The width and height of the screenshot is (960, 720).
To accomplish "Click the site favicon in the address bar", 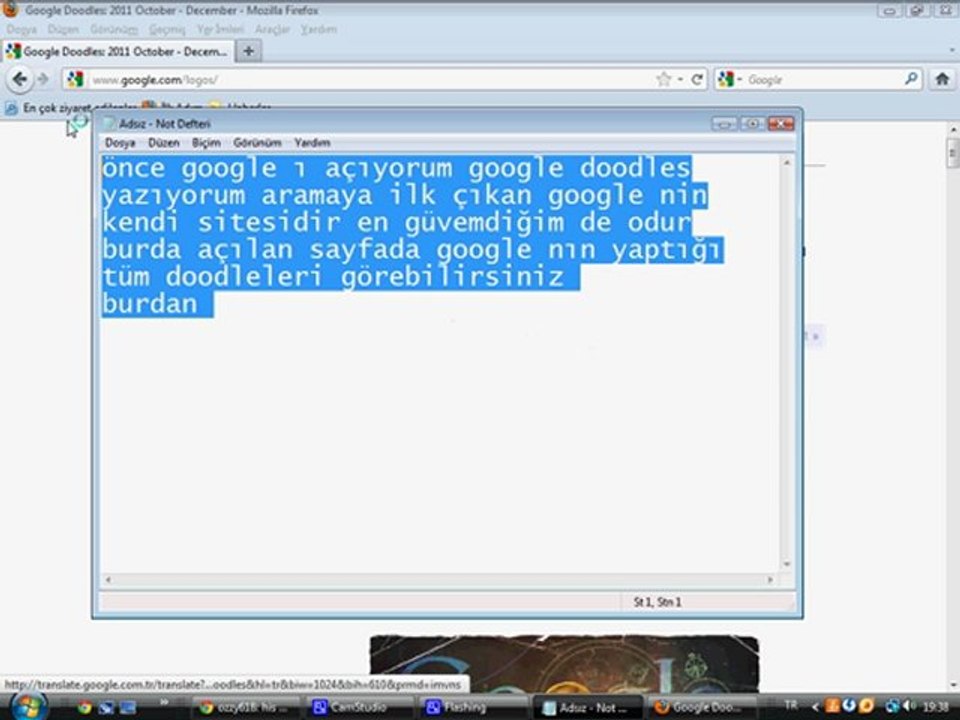I will click(75, 80).
